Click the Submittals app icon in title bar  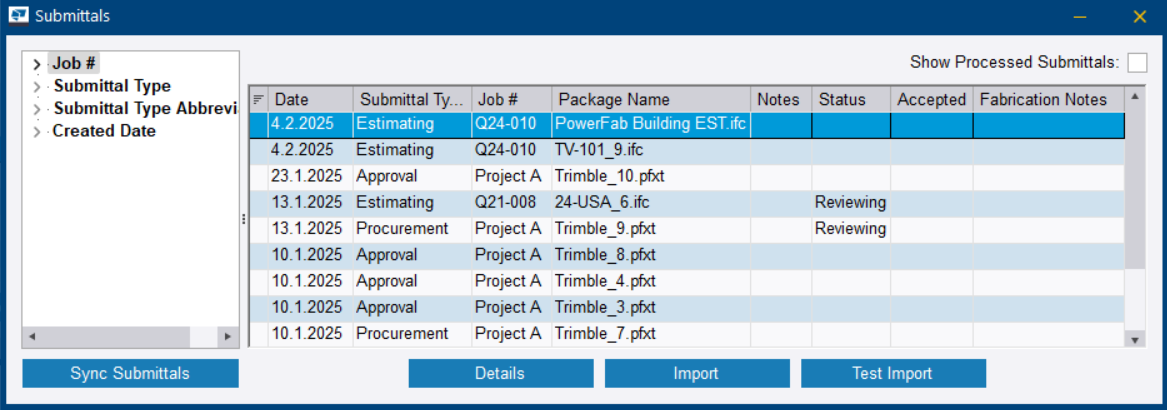tap(19, 16)
